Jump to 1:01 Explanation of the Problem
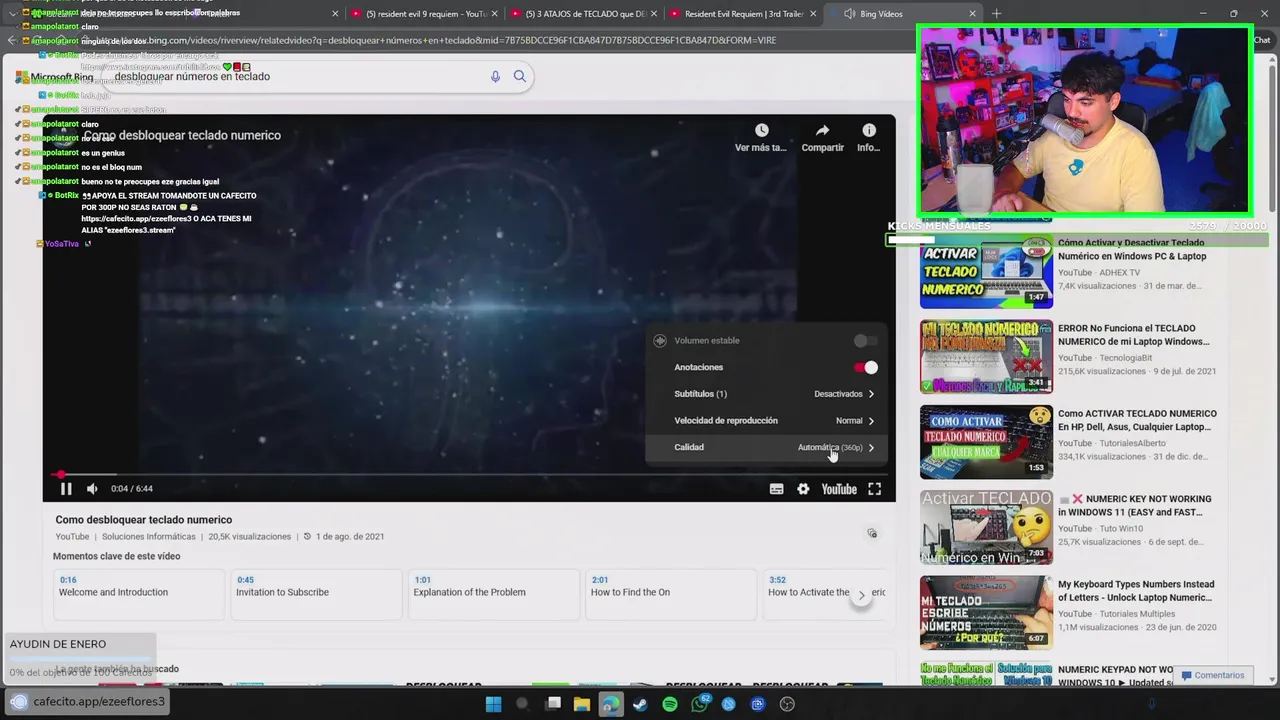 coord(493,594)
